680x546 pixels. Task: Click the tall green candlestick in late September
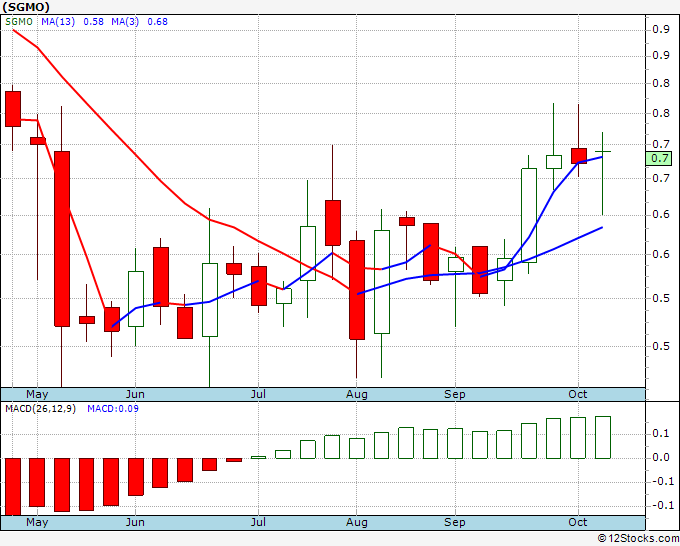[529, 216]
